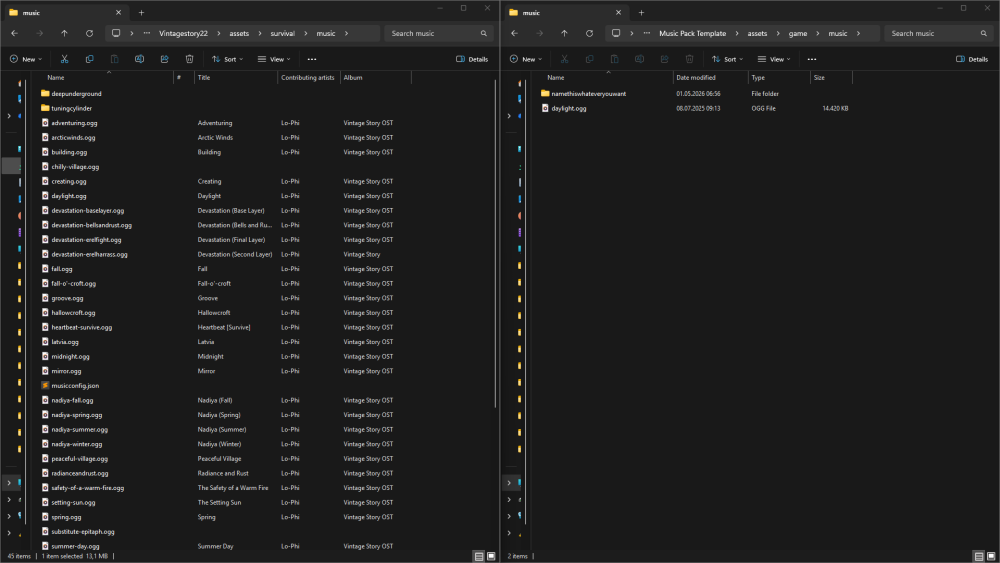Sort right window by Type column
The height and width of the screenshot is (563, 1000).
pyautogui.click(x=779, y=78)
